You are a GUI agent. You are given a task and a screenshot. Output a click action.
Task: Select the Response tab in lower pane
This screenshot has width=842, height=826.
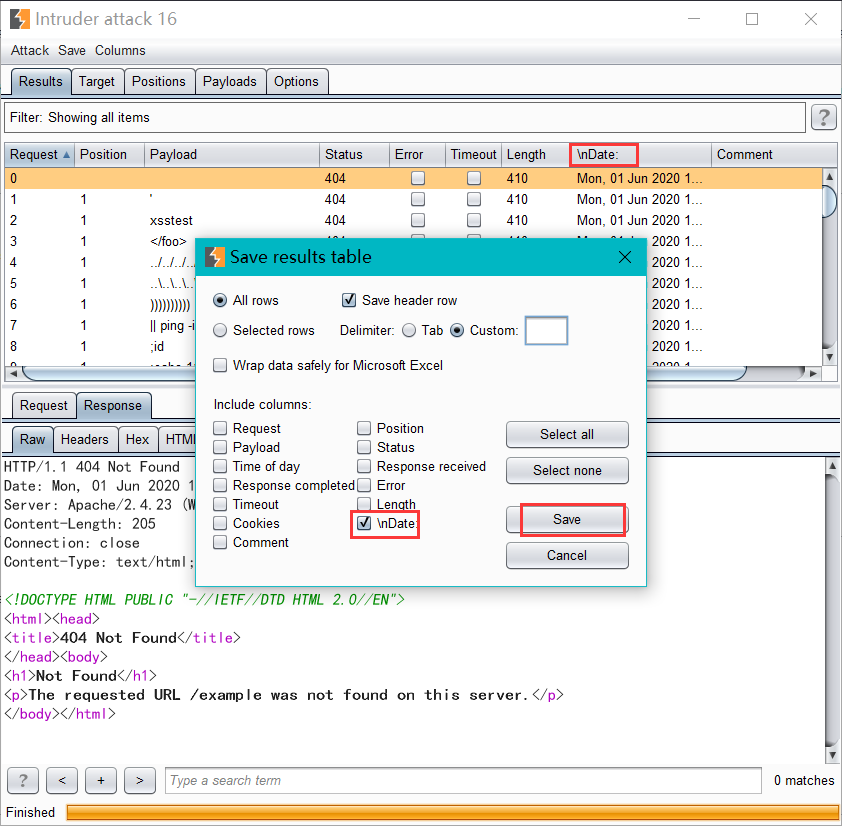tap(113, 405)
